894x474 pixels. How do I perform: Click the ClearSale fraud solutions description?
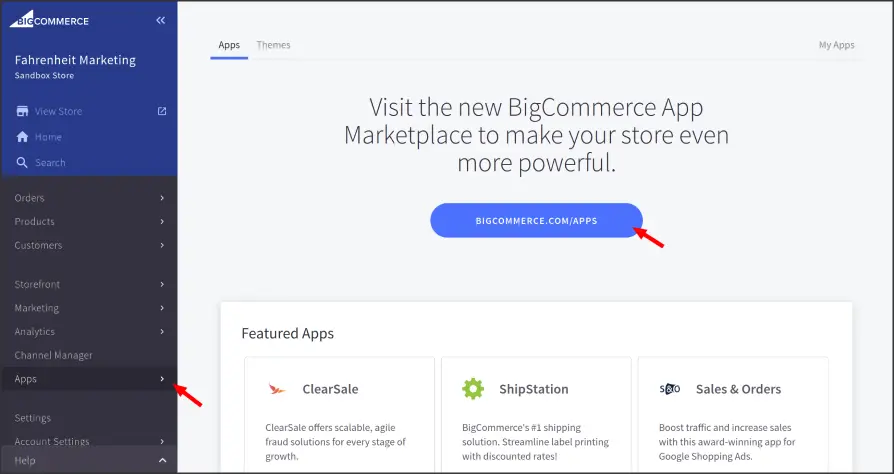click(335, 442)
